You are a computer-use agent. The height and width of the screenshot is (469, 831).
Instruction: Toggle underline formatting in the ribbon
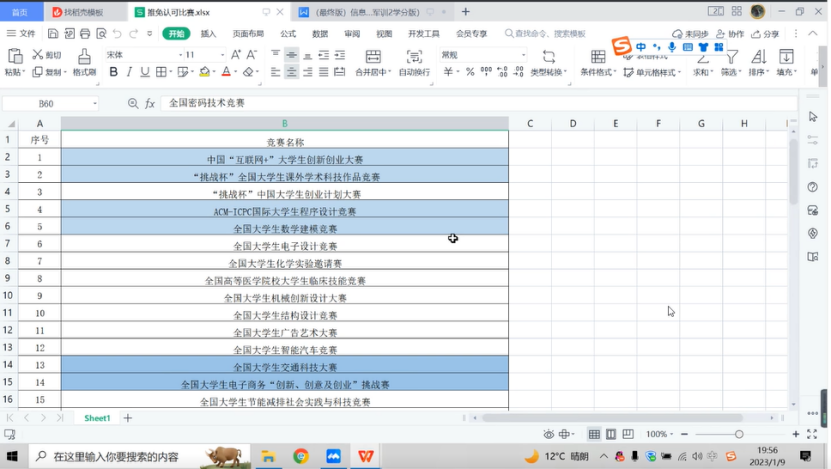pyautogui.click(x=145, y=72)
